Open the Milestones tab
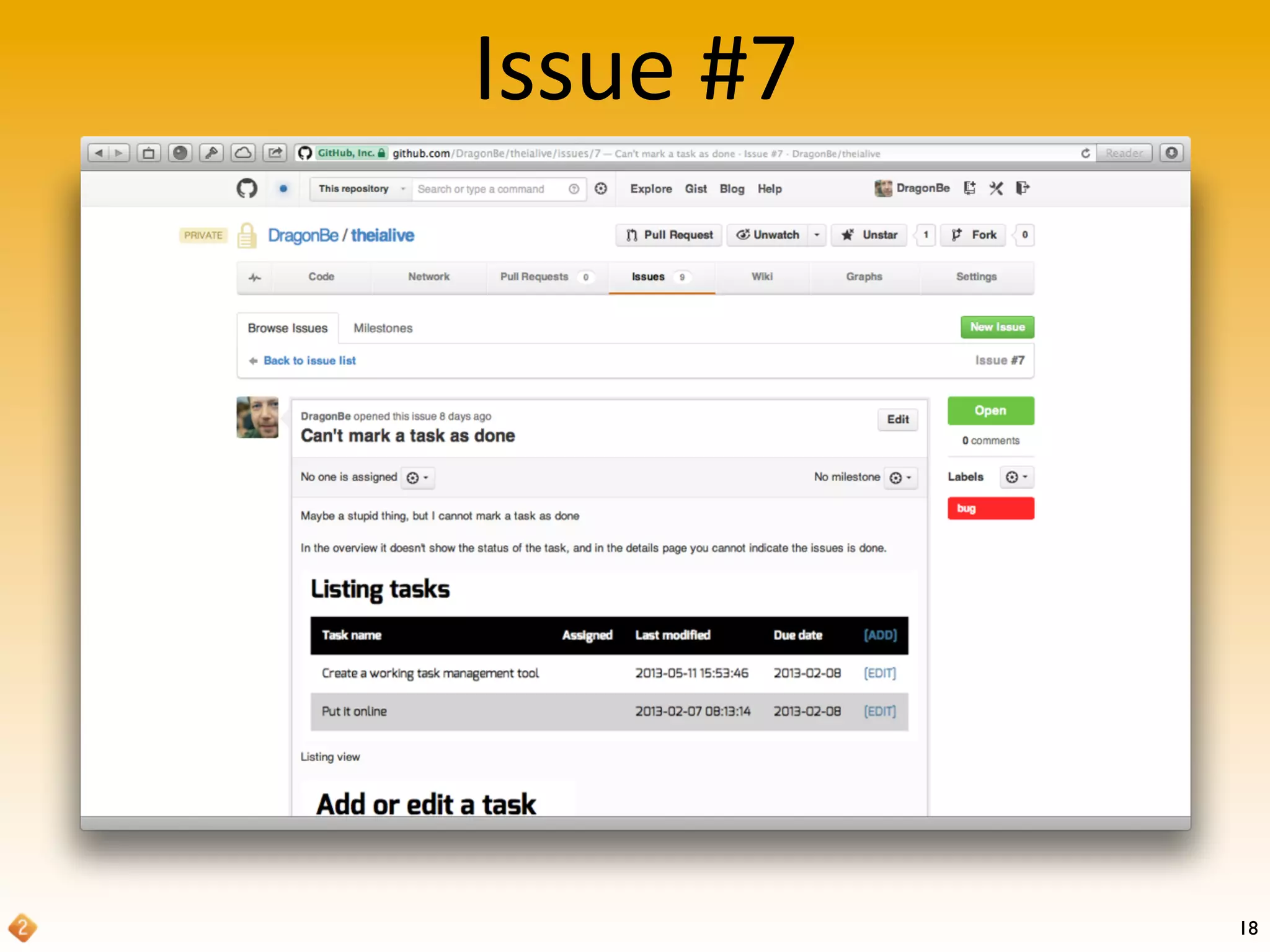Screen dimensions: 1270x952 click(383, 328)
